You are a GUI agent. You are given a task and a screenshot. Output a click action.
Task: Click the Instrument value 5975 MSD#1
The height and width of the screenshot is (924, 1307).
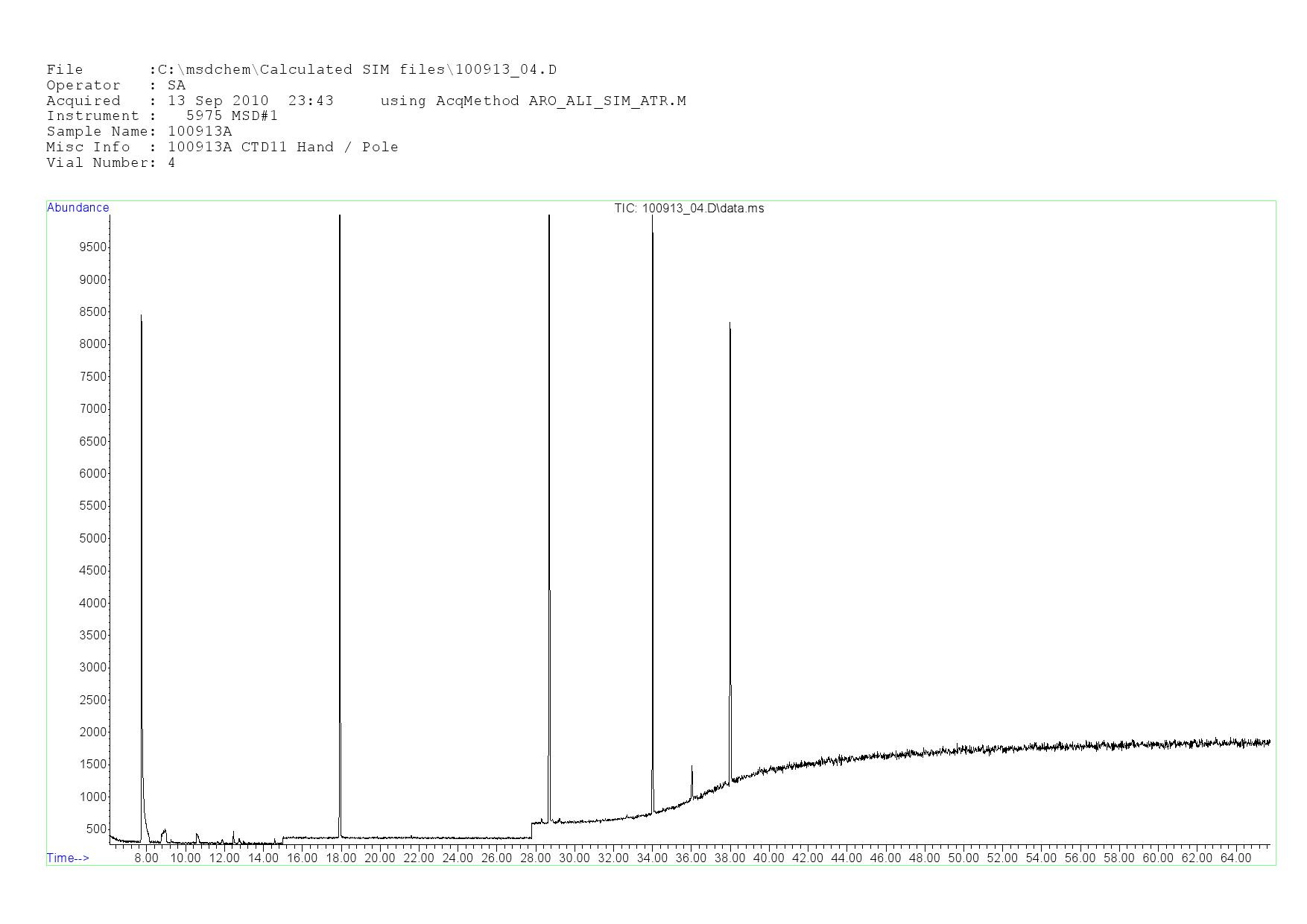click(x=232, y=116)
